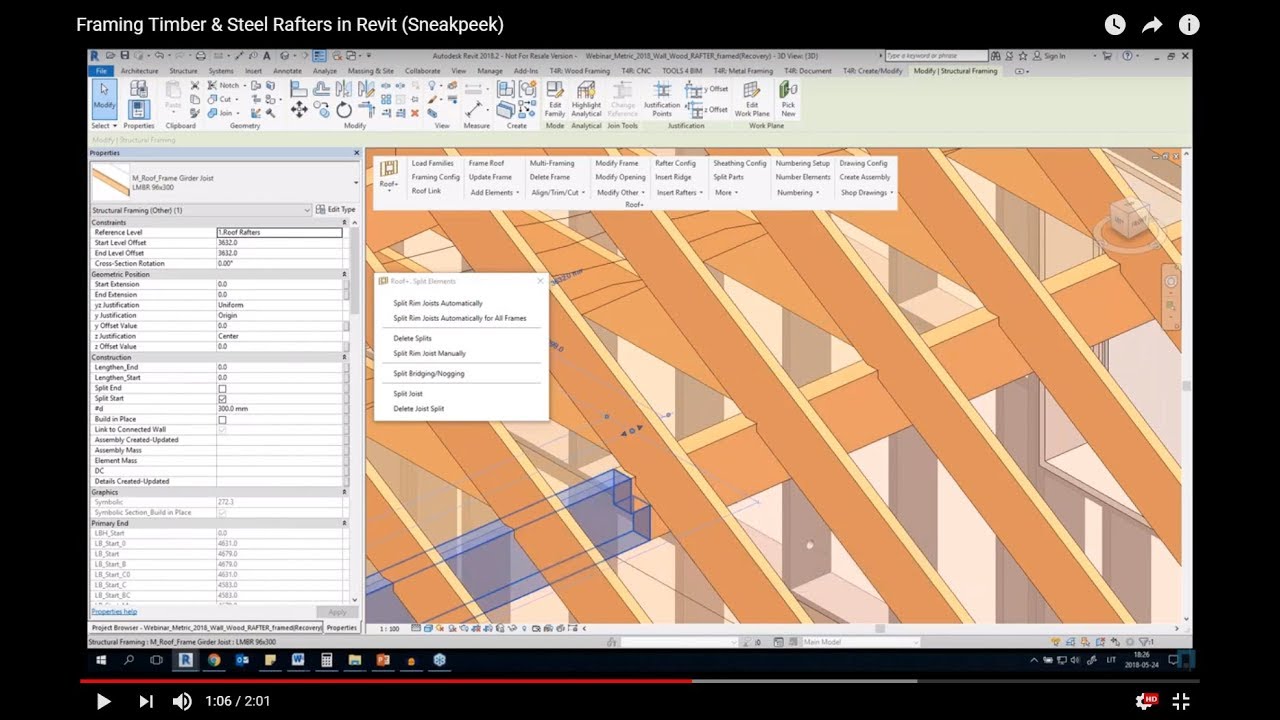The width and height of the screenshot is (1280, 720).
Task: Exit fullscreen in YouTube player
Action: point(1181,701)
